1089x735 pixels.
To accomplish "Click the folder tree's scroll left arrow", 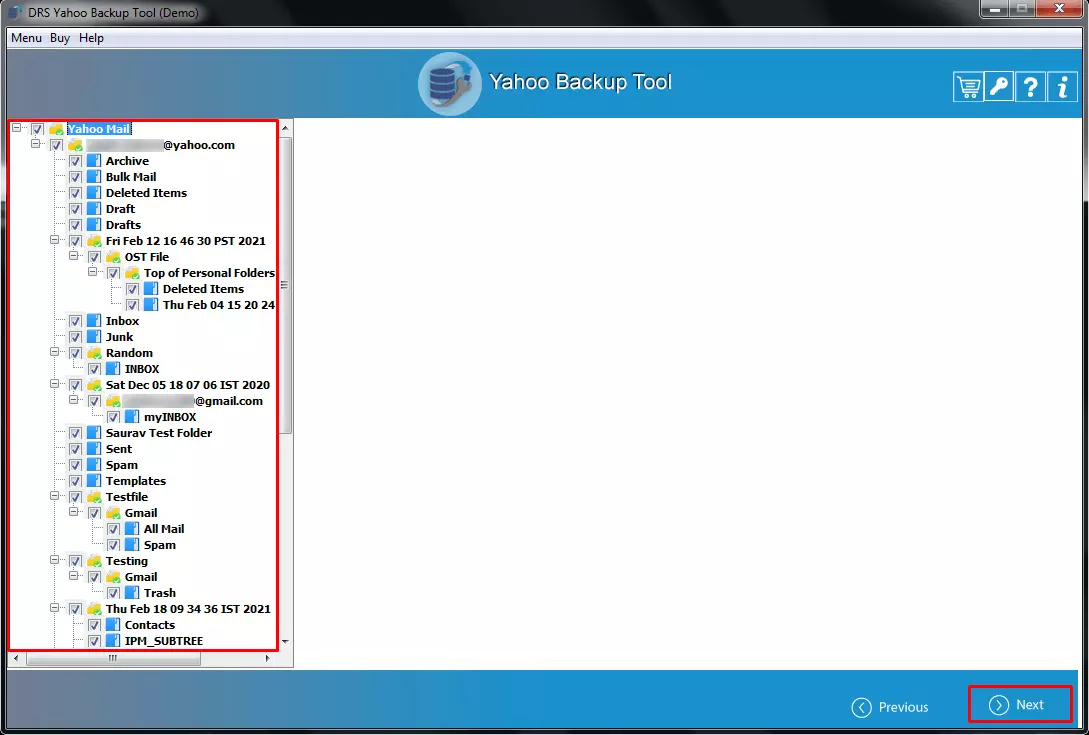I will pos(16,658).
